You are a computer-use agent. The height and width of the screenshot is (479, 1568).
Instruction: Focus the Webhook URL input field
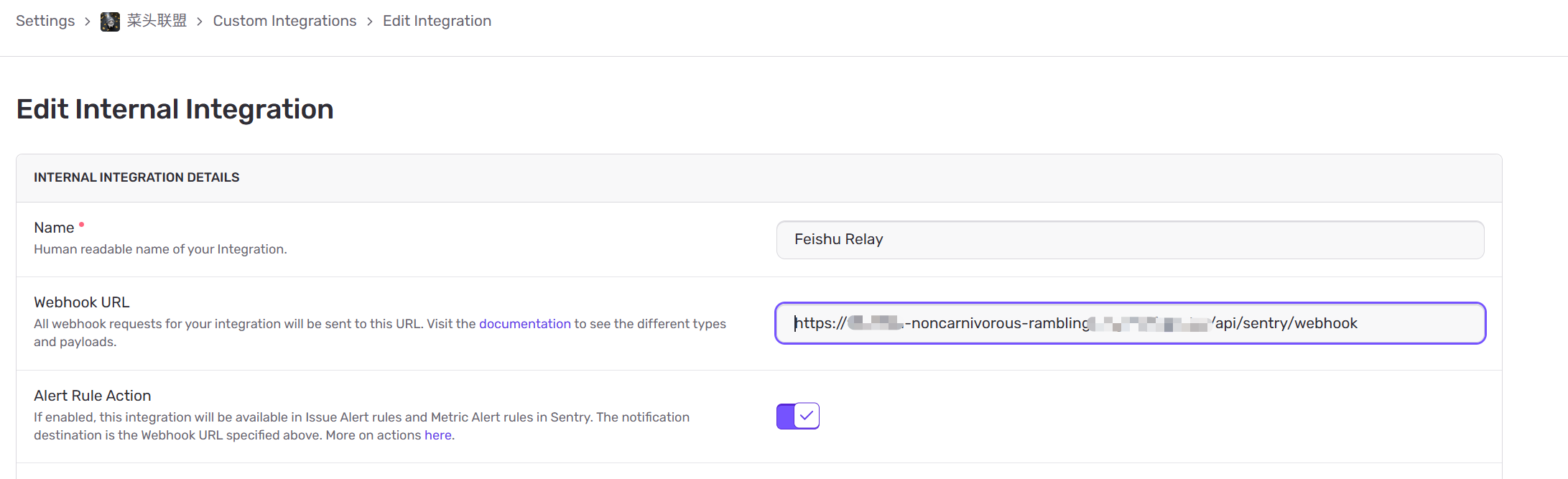pos(1130,323)
